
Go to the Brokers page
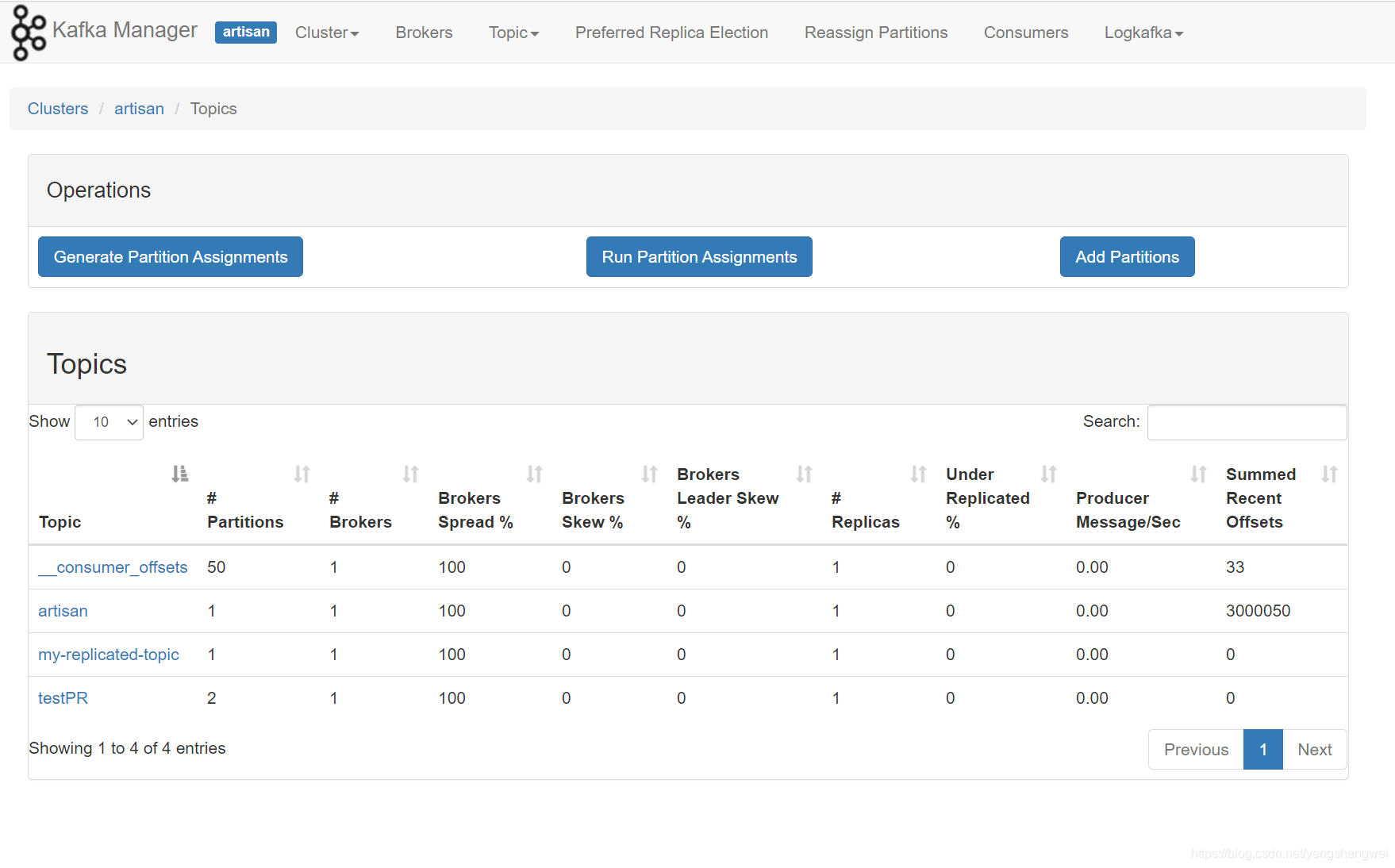point(424,33)
